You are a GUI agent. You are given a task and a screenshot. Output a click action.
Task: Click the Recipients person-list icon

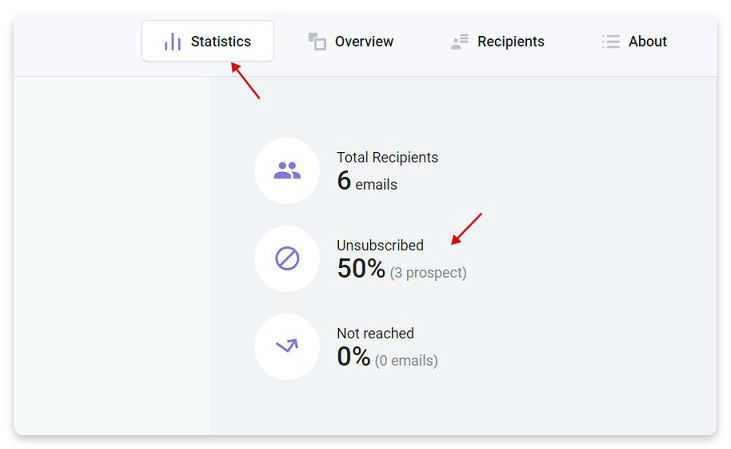[460, 41]
